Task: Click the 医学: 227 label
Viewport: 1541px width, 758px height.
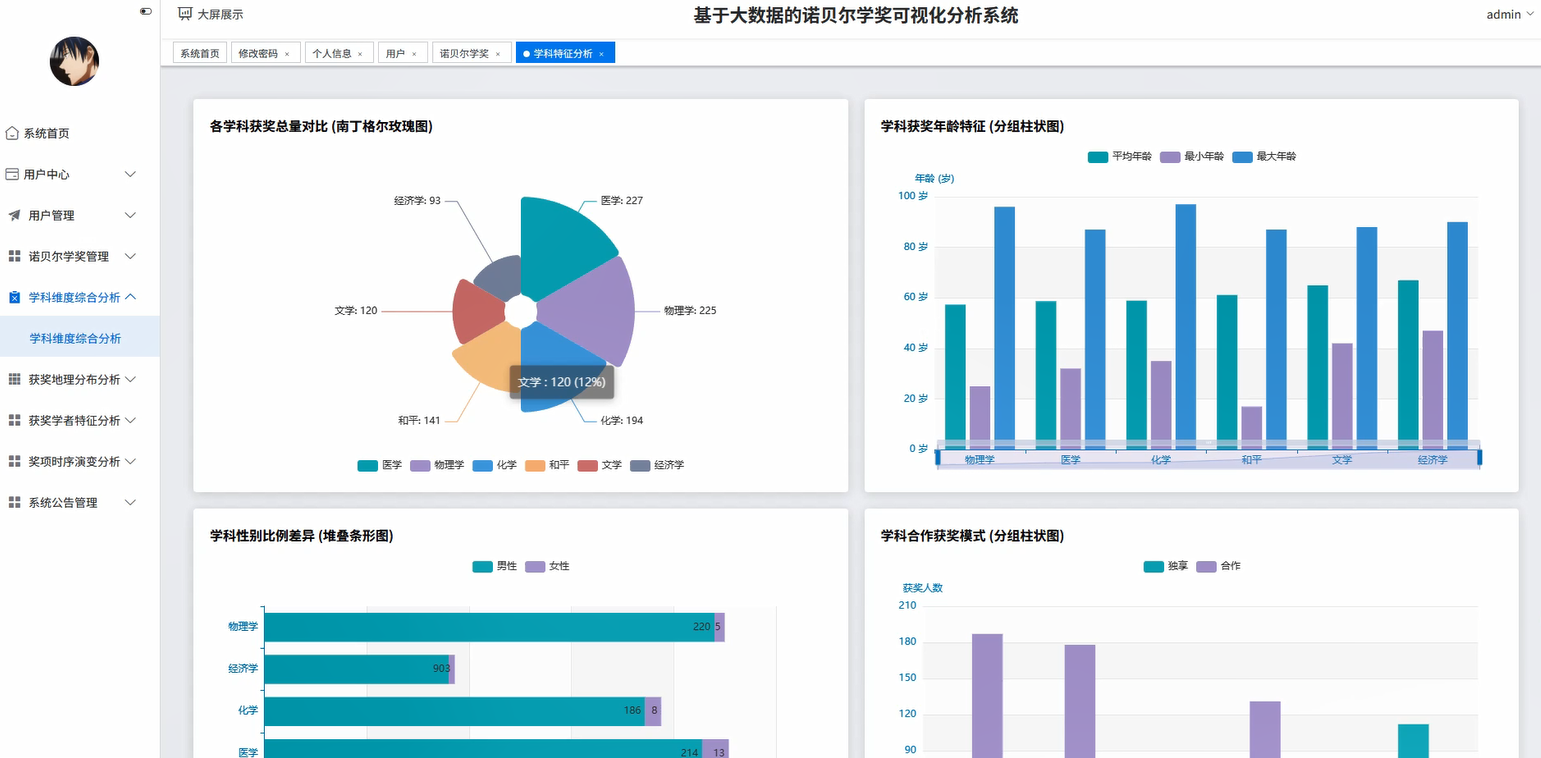Action: pos(622,200)
